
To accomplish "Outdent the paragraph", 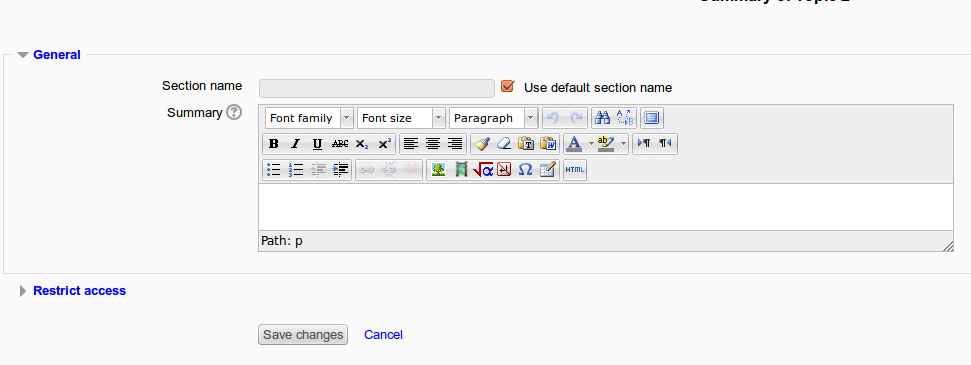I will coord(318,169).
